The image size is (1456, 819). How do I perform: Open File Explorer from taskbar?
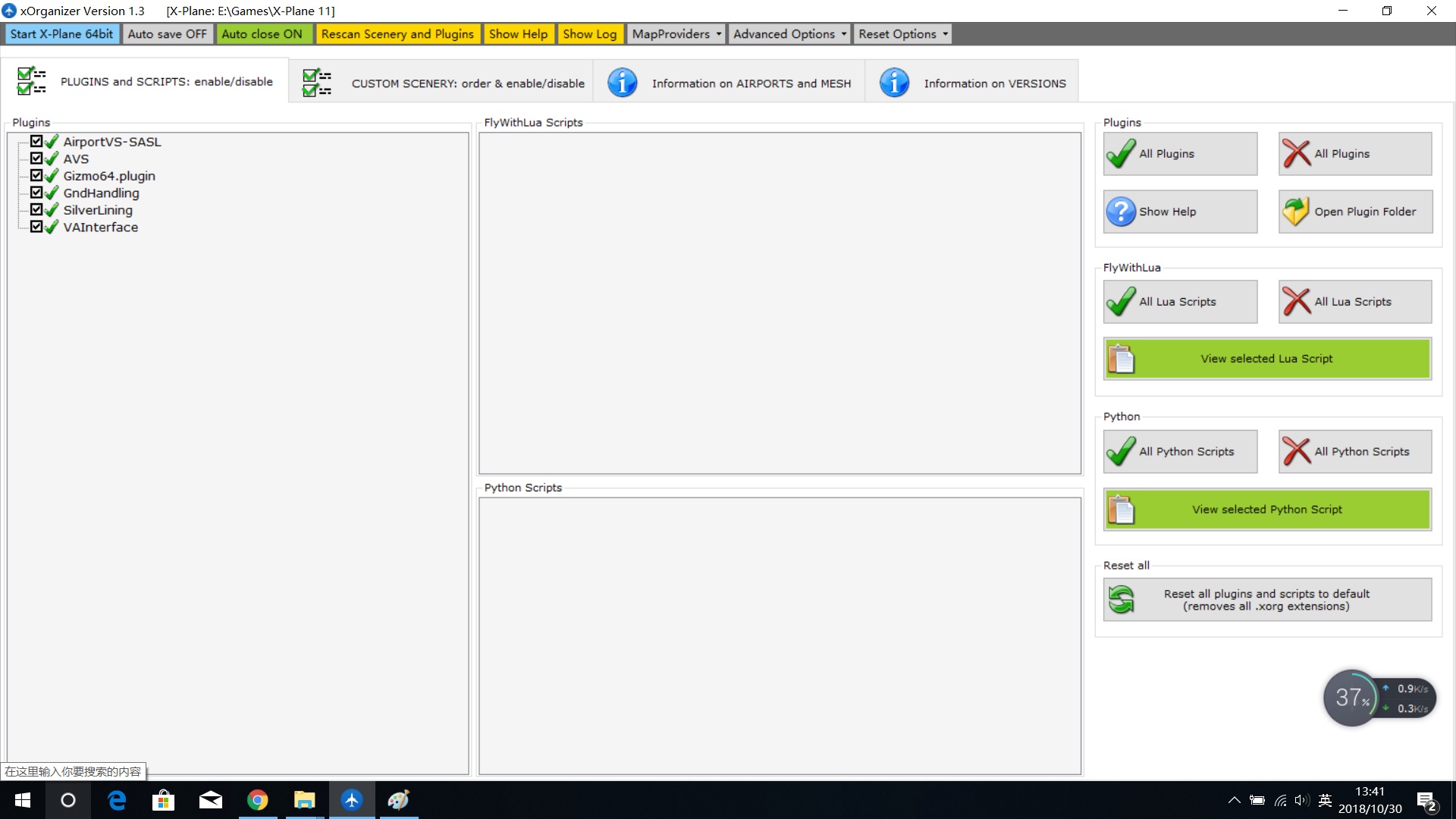(x=305, y=800)
